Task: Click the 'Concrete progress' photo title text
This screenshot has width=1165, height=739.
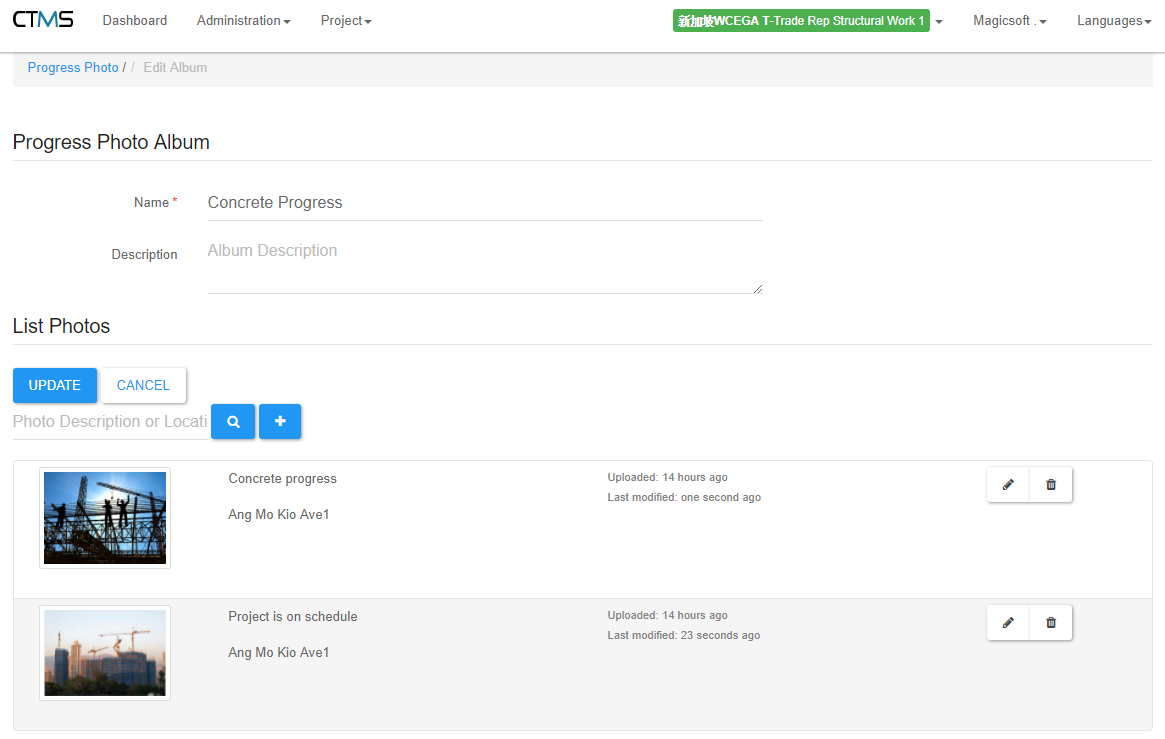Action: (282, 479)
